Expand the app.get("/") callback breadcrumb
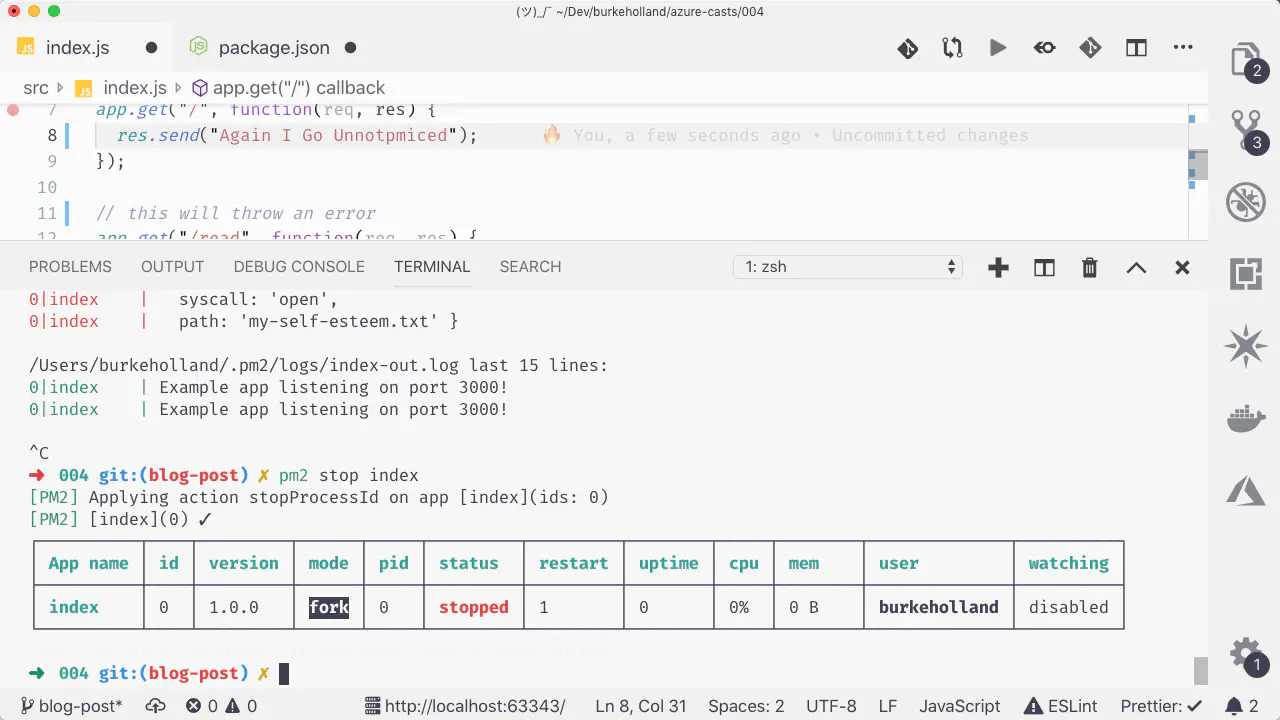This screenshot has width=1280, height=720. [288, 88]
